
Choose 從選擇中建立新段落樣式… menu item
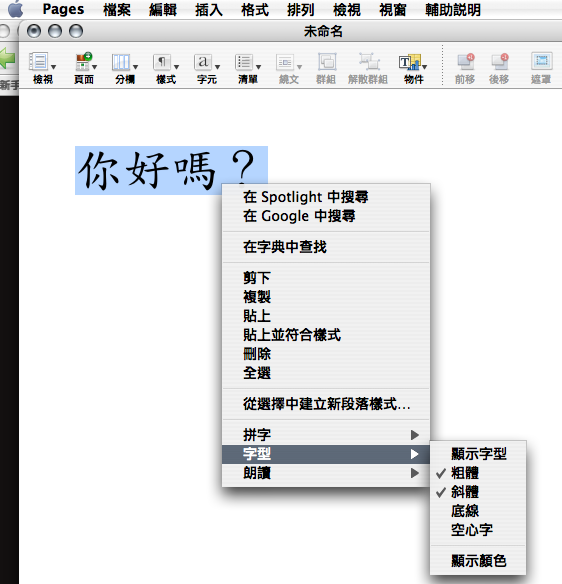pos(326,404)
